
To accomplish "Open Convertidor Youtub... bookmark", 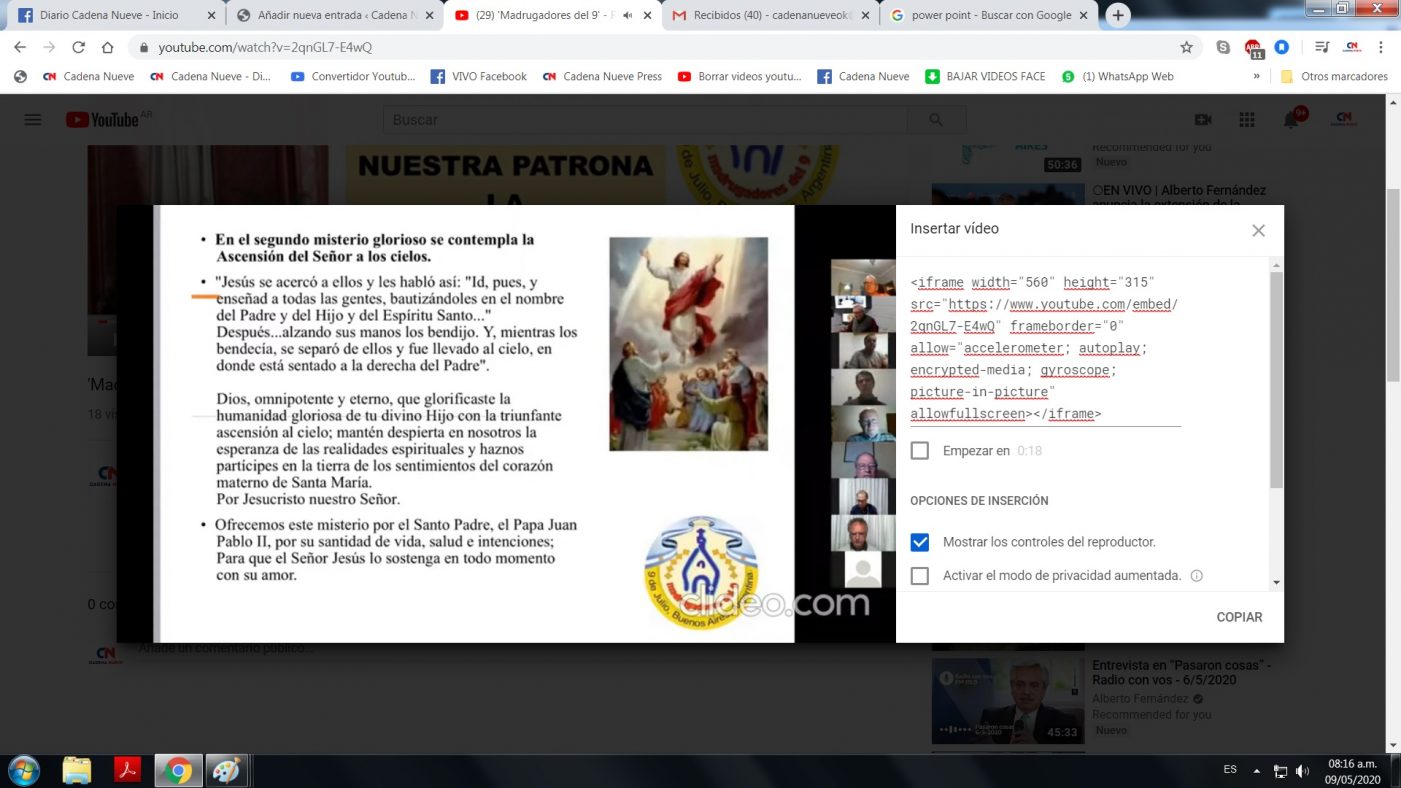I will 353,76.
